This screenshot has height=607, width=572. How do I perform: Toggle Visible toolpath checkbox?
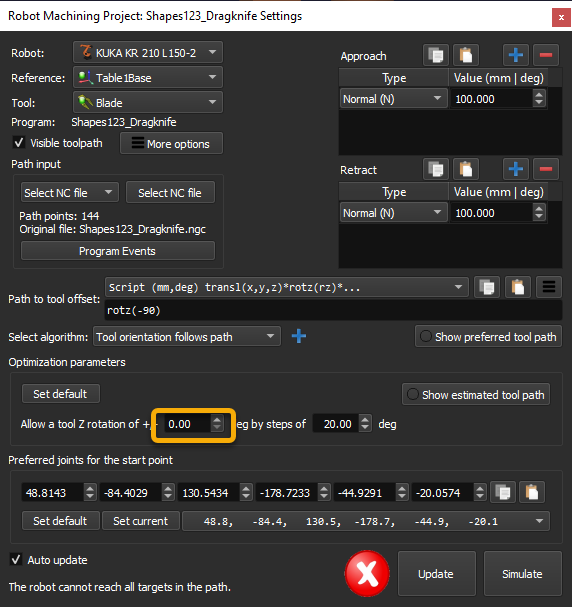click(19, 143)
